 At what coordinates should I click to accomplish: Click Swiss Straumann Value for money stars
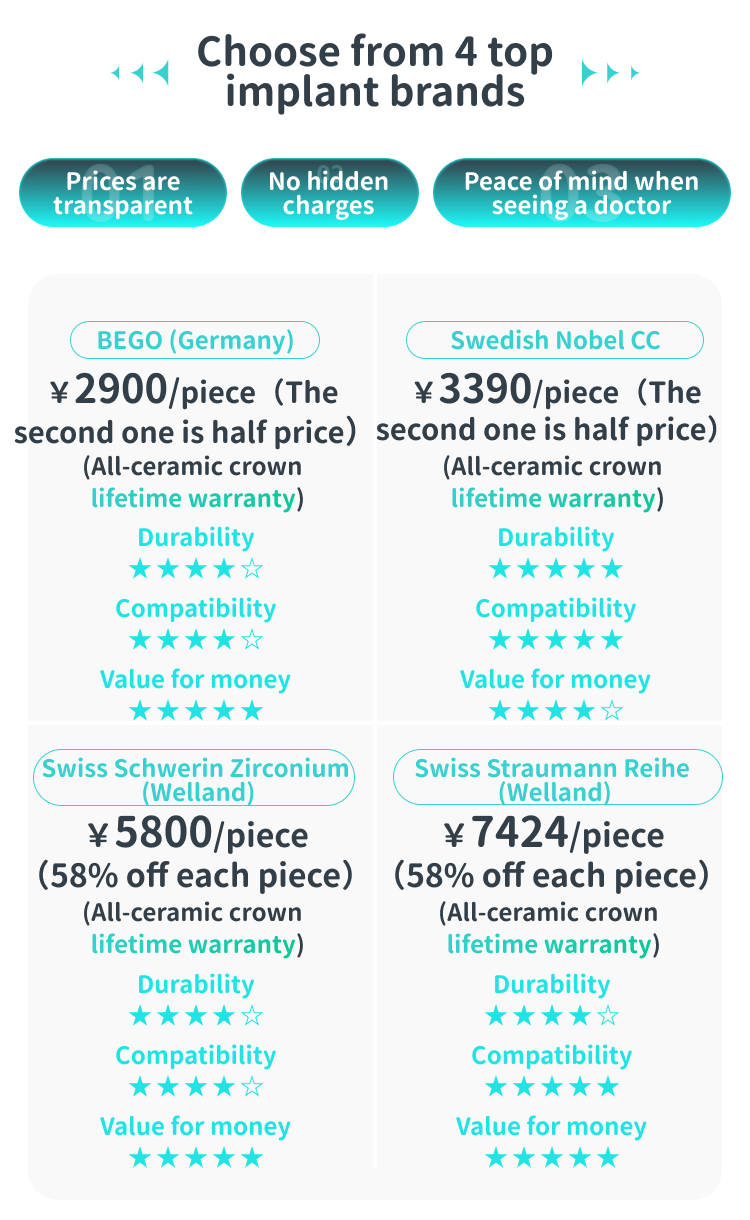click(551, 1158)
